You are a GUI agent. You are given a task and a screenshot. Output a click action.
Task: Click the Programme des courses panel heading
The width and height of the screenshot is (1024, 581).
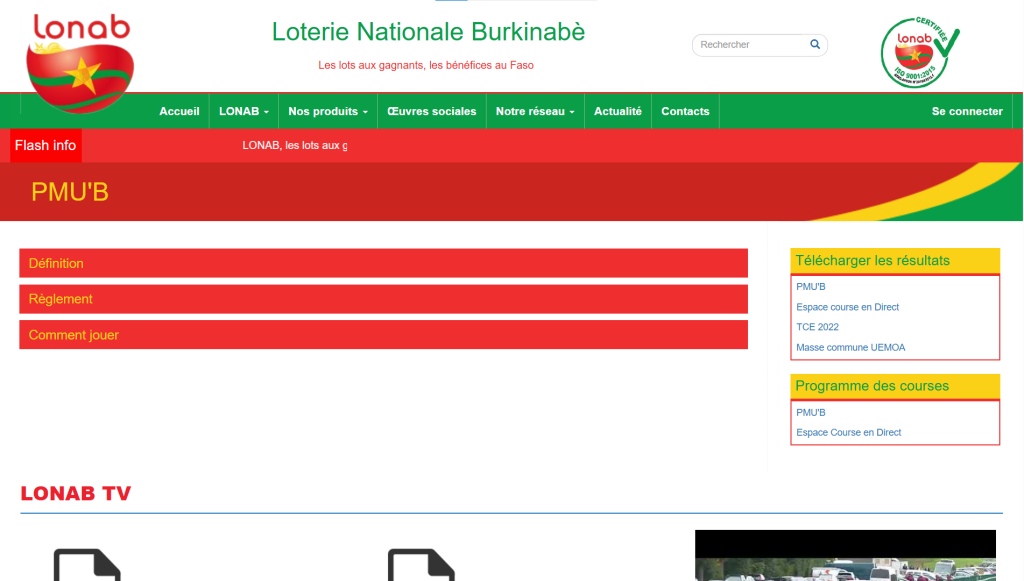pyautogui.click(x=895, y=386)
